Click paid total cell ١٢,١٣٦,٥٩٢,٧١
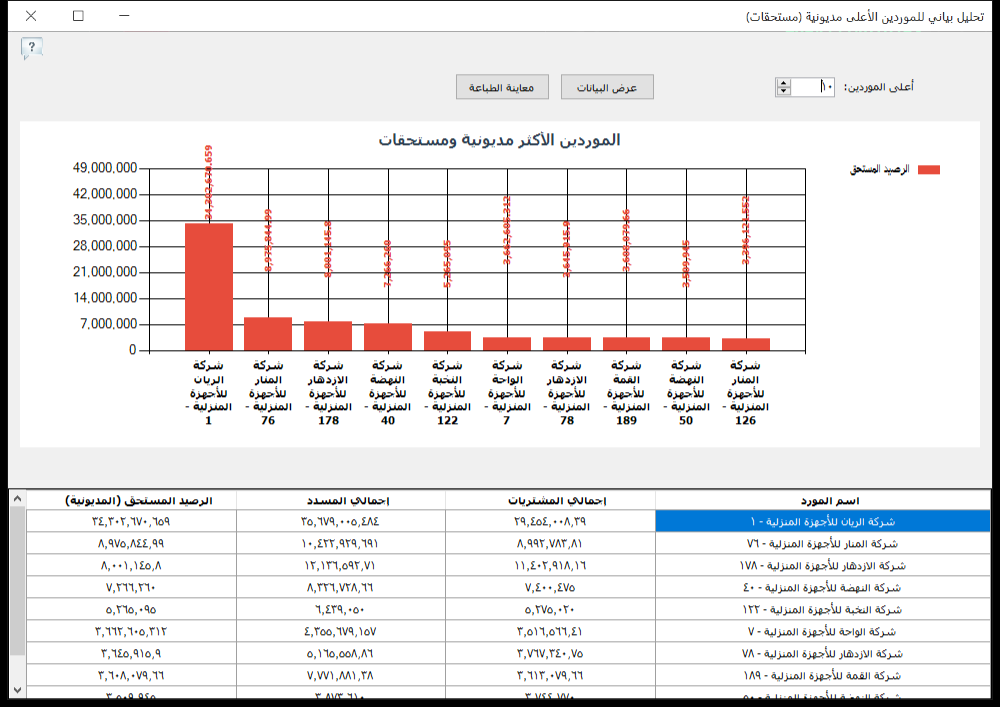This screenshot has width=1000, height=707. coord(341,565)
